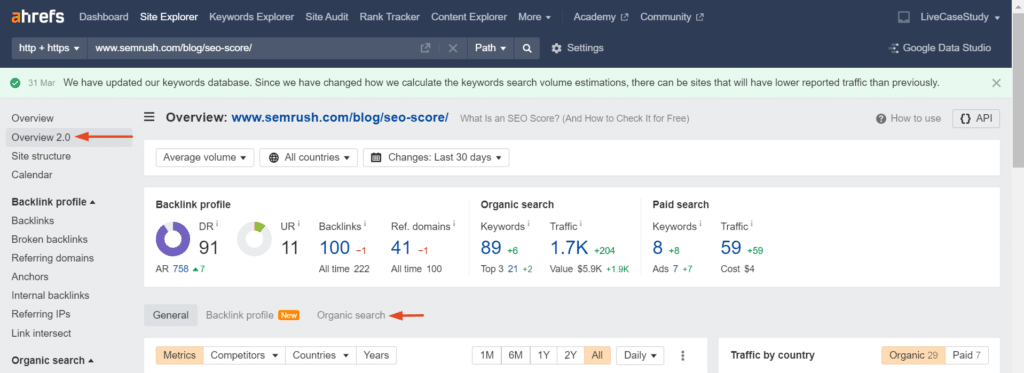The height and width of the screenshot is (373, 1024).
Task: Open the Average volume dropdown
Action: tap(205, 157)
